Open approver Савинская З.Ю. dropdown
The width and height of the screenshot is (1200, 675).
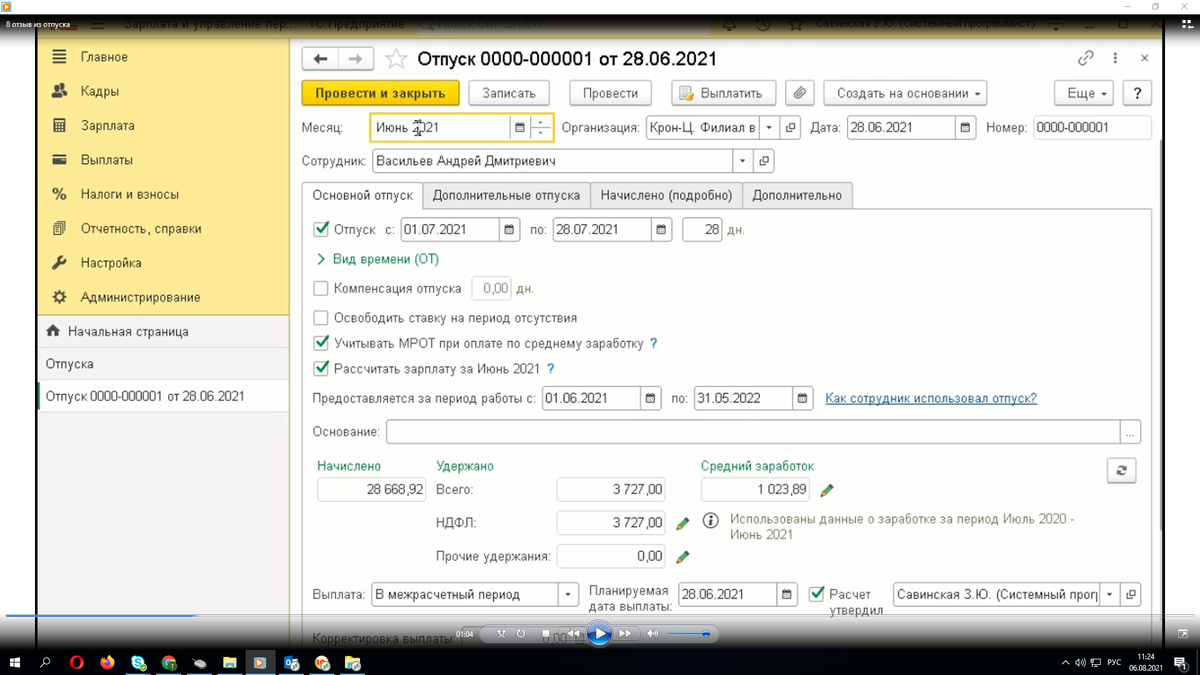1109,595
